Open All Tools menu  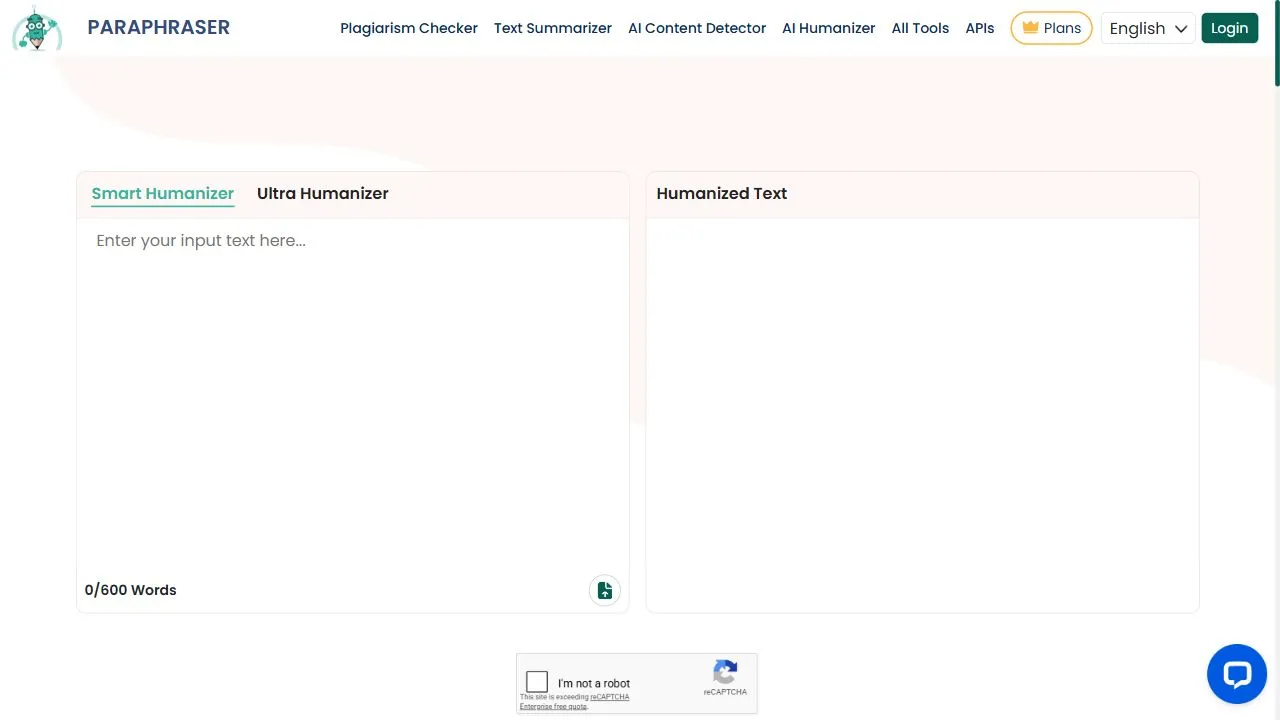[x=921, y=28]
